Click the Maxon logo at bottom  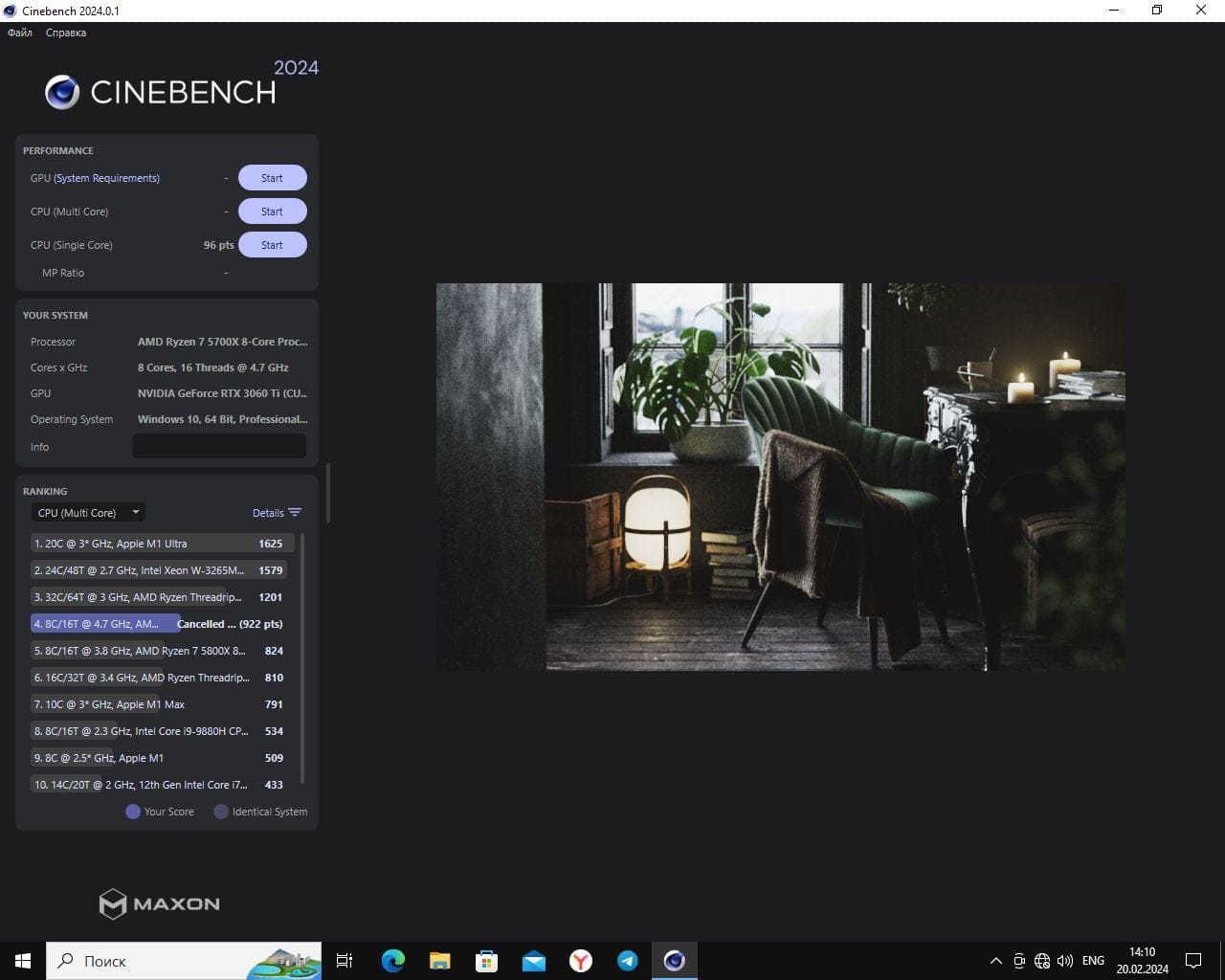pos(160,903)
